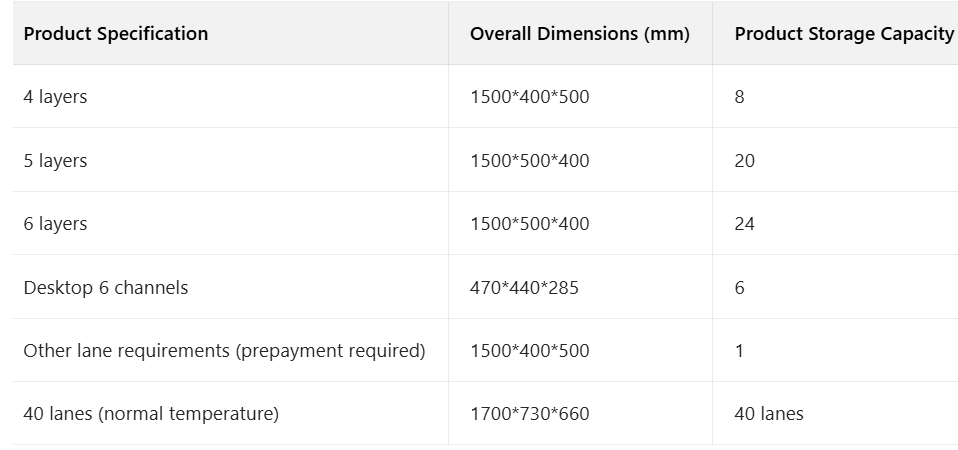The width and height of the screenshot is (958, 450).
Task: Select the "6 layers" specification cell
Action: click(56, 224)
